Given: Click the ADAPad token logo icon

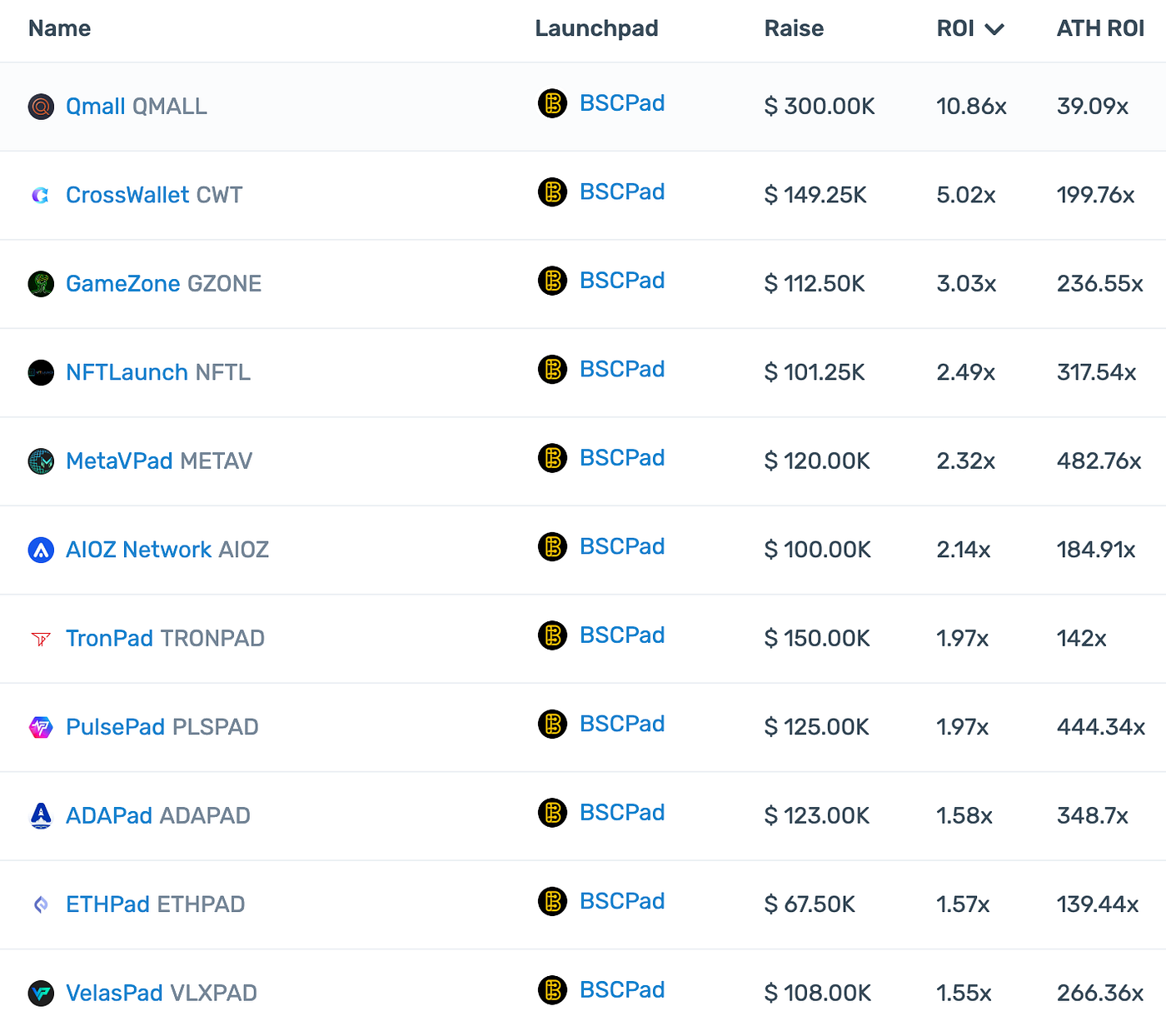Looking at the screenshot, I should coord(41,816).
